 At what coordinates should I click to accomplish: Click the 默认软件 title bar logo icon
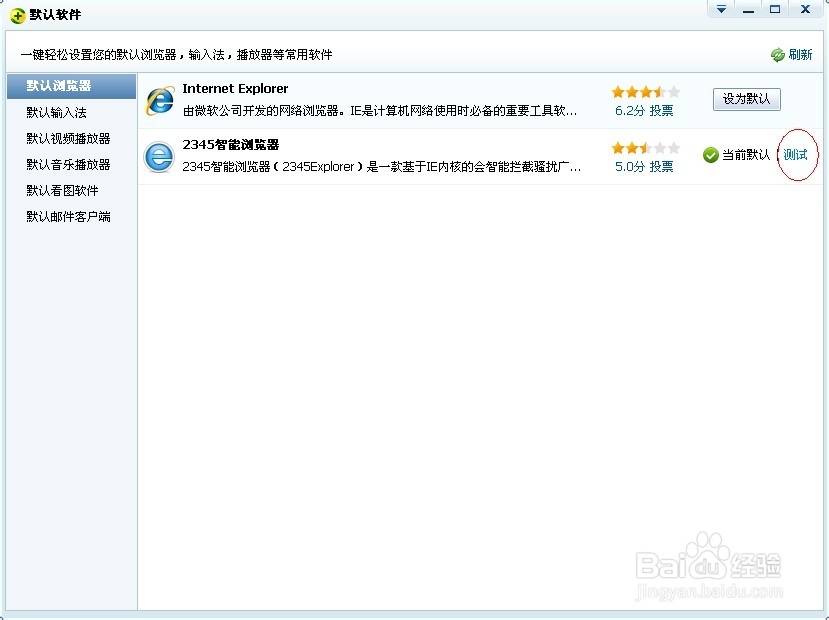(x=17, y=16)
